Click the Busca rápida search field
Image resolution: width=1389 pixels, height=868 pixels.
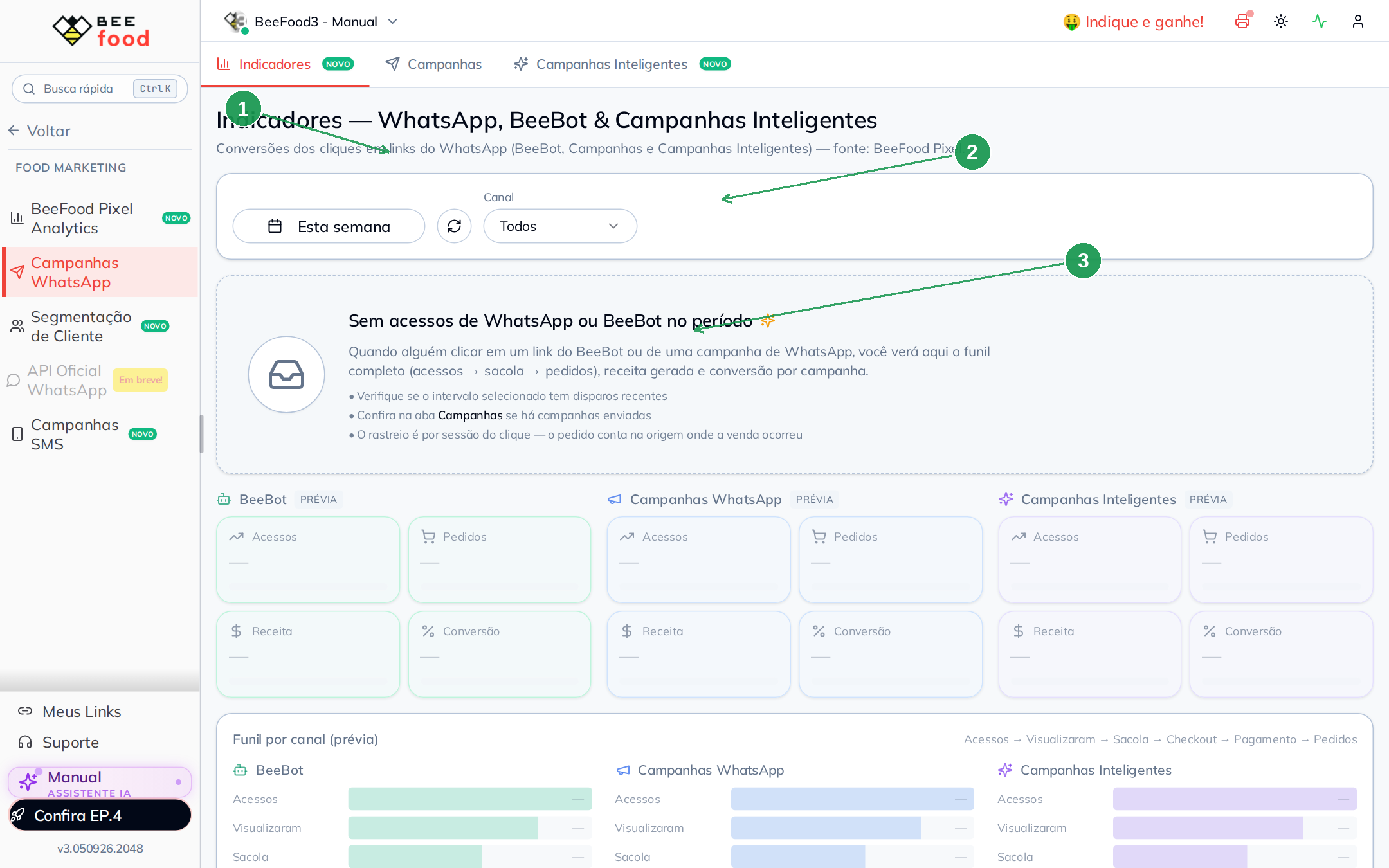click(100, 89)
